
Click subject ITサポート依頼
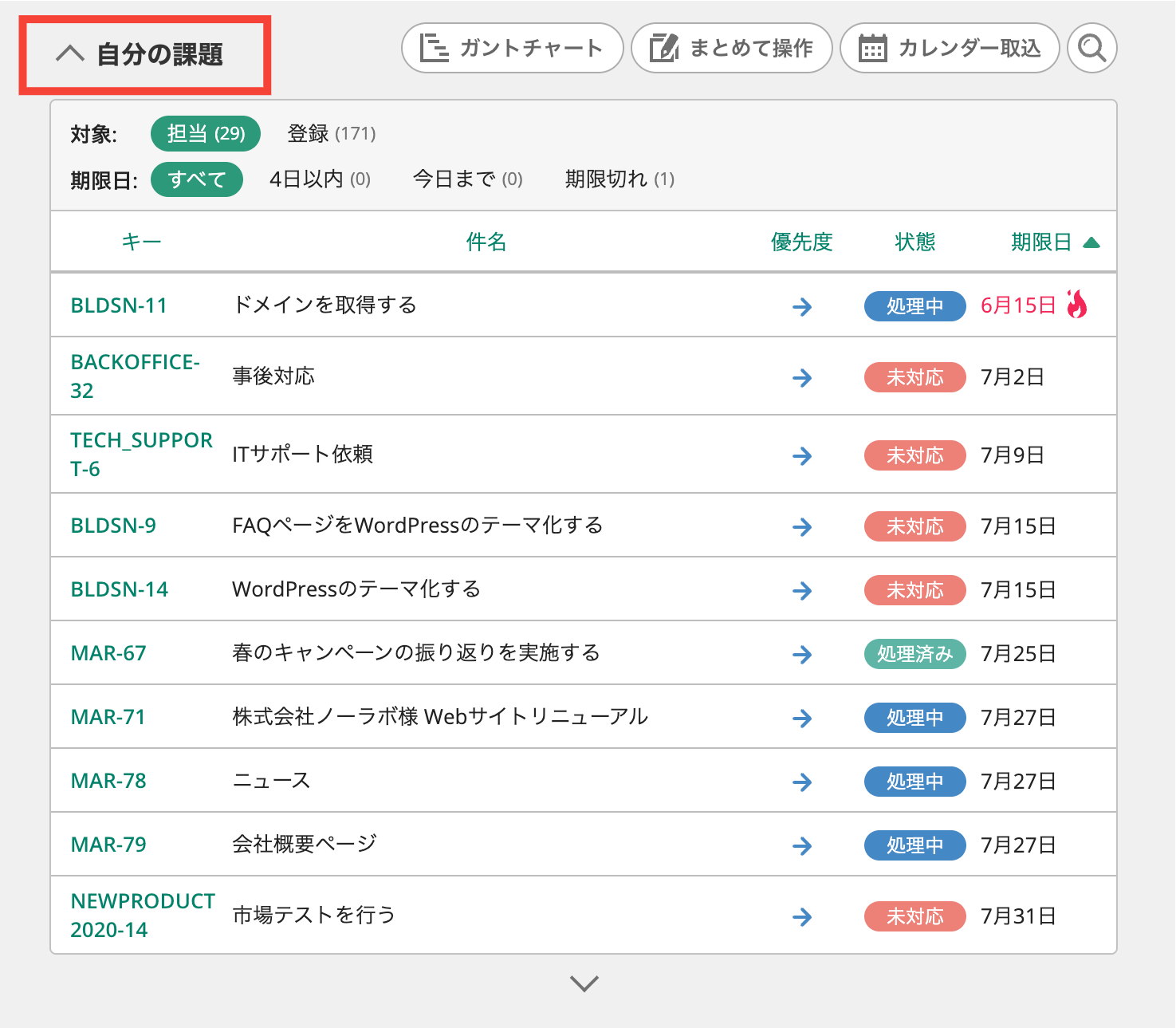[302, 455]
